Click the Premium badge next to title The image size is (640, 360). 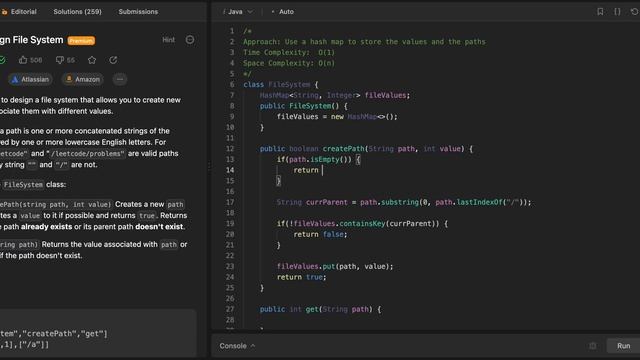[x=81, y=40]
